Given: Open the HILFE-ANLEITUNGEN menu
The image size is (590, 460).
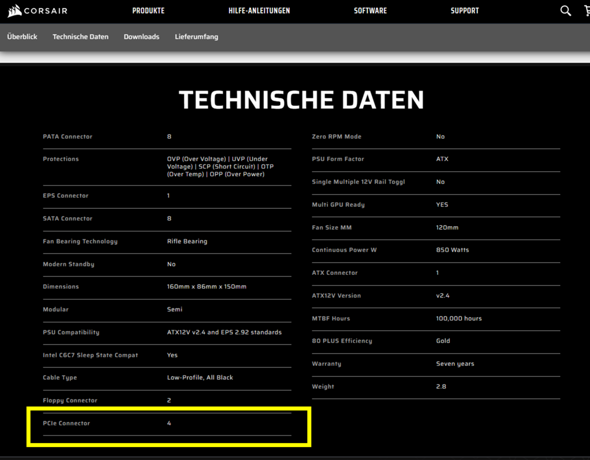Looking at the screenshot, I should click(259, 11).
